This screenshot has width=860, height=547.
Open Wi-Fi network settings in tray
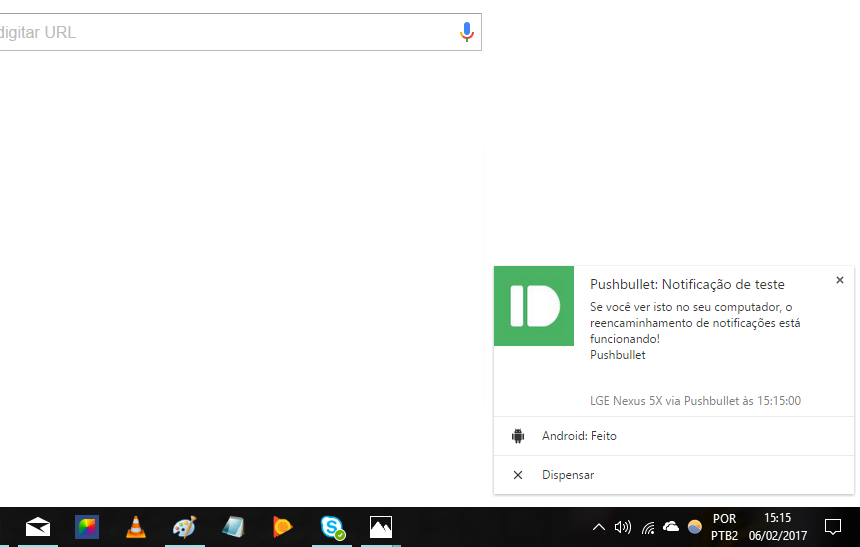coord(648,528)
